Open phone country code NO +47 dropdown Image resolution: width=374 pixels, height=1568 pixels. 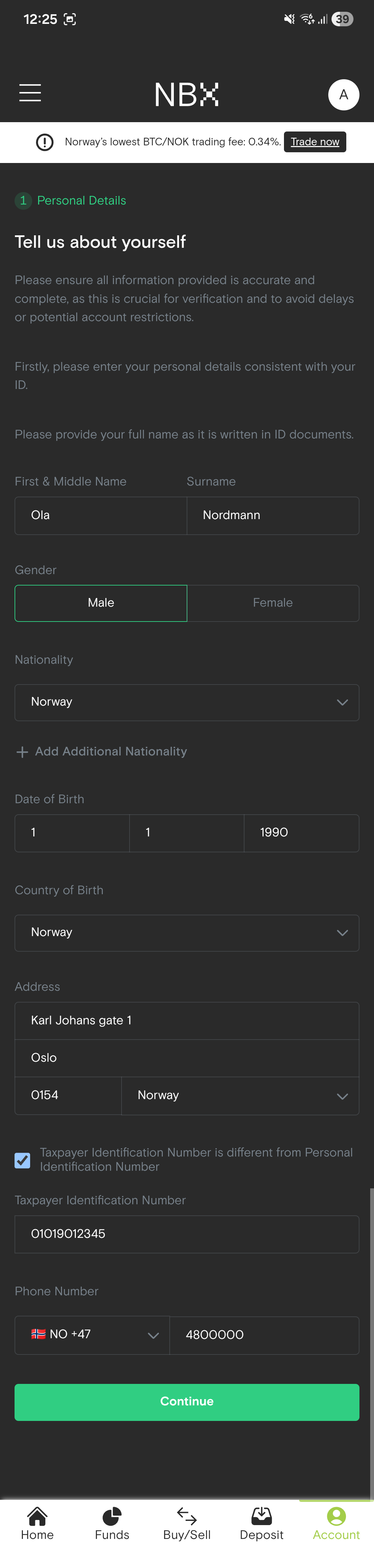tap(92, 1335)
